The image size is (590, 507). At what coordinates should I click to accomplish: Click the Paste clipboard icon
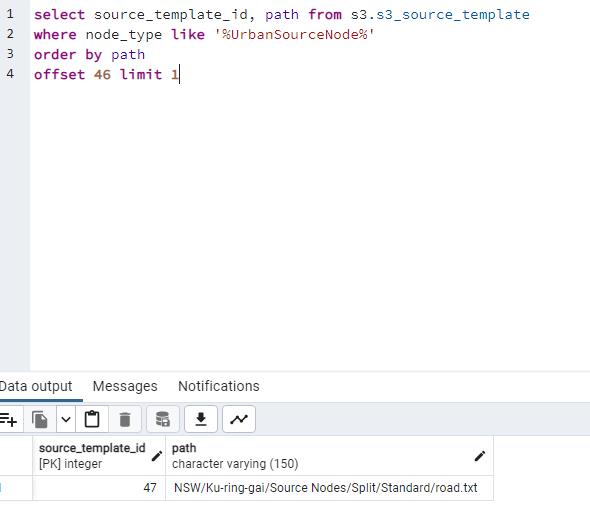[92, 419]
